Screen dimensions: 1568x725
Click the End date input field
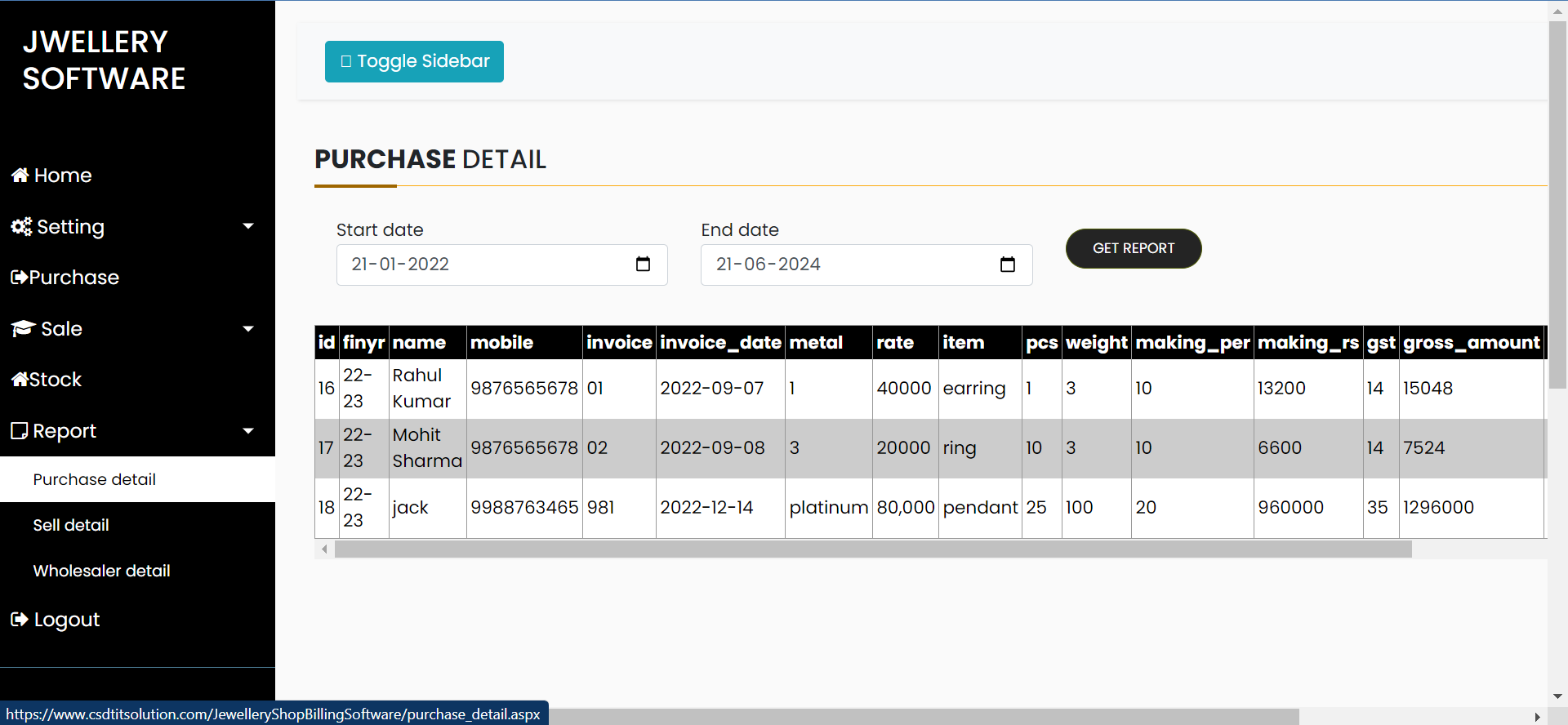pyautogui.click(x=866, y=265)
